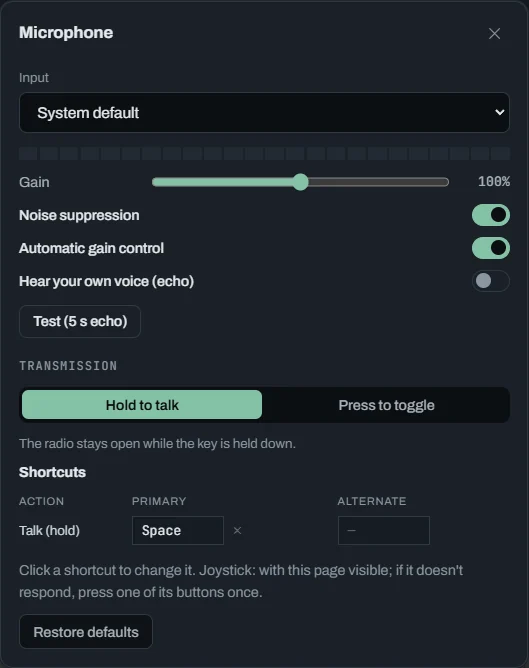Image resolution: width=529 pixels, height=668 pixels.
Task: Click the Gain 100% value readout
Action: pos(494,182)
